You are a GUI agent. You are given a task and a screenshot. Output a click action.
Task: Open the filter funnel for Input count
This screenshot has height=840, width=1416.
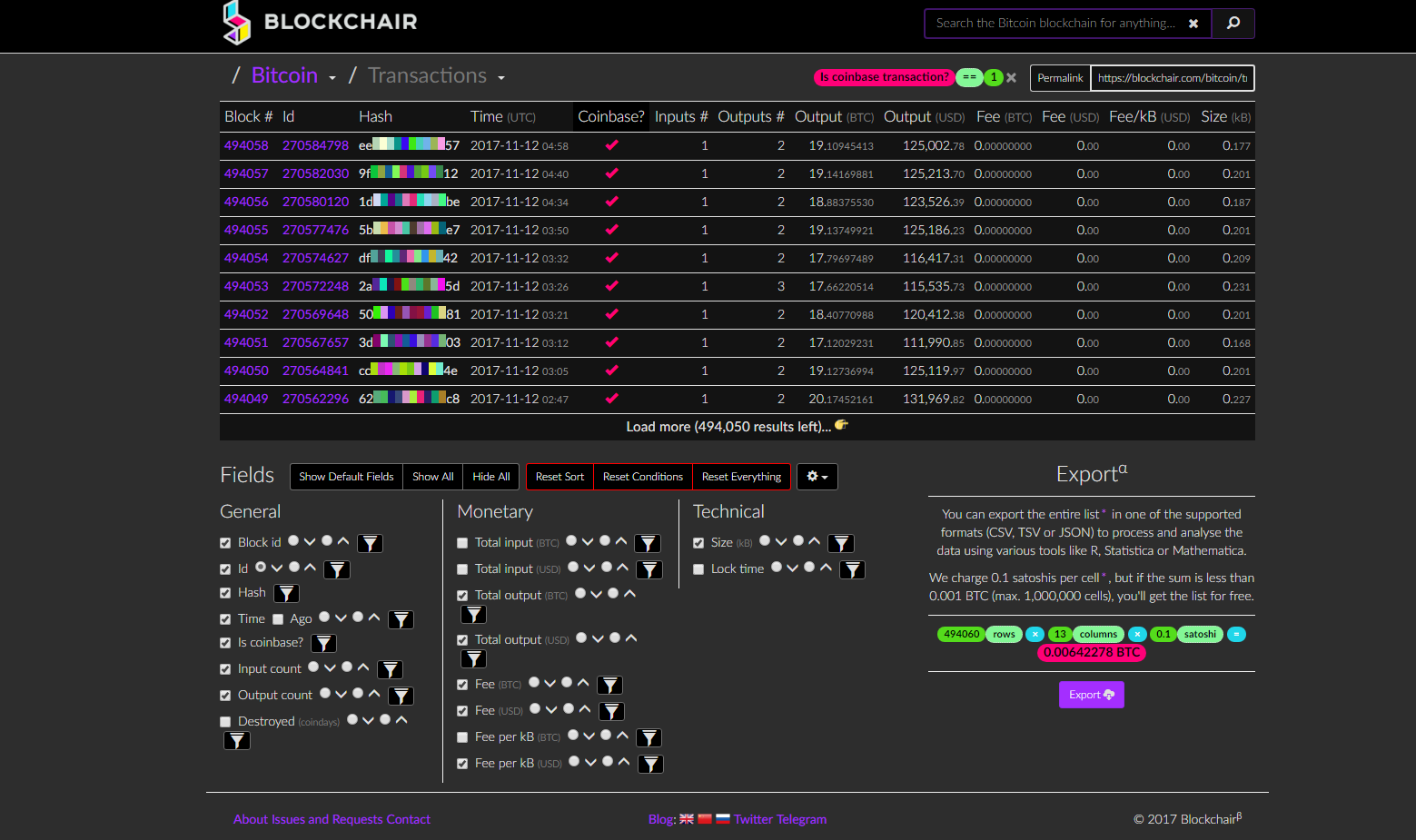390,670
